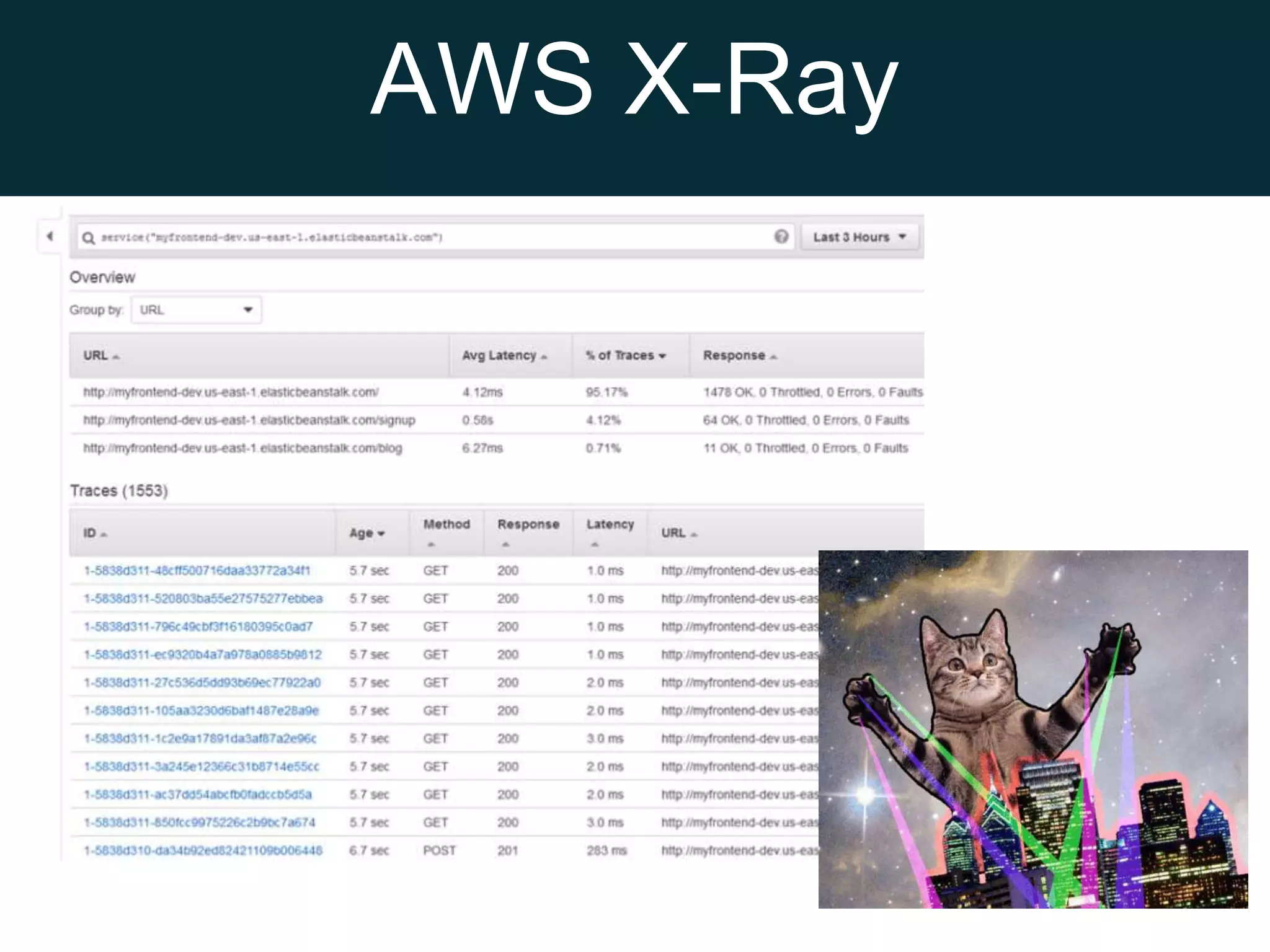This screenshot has height=952, width=1270.
Task: Click the search magnifier icon
Action: 89,238
